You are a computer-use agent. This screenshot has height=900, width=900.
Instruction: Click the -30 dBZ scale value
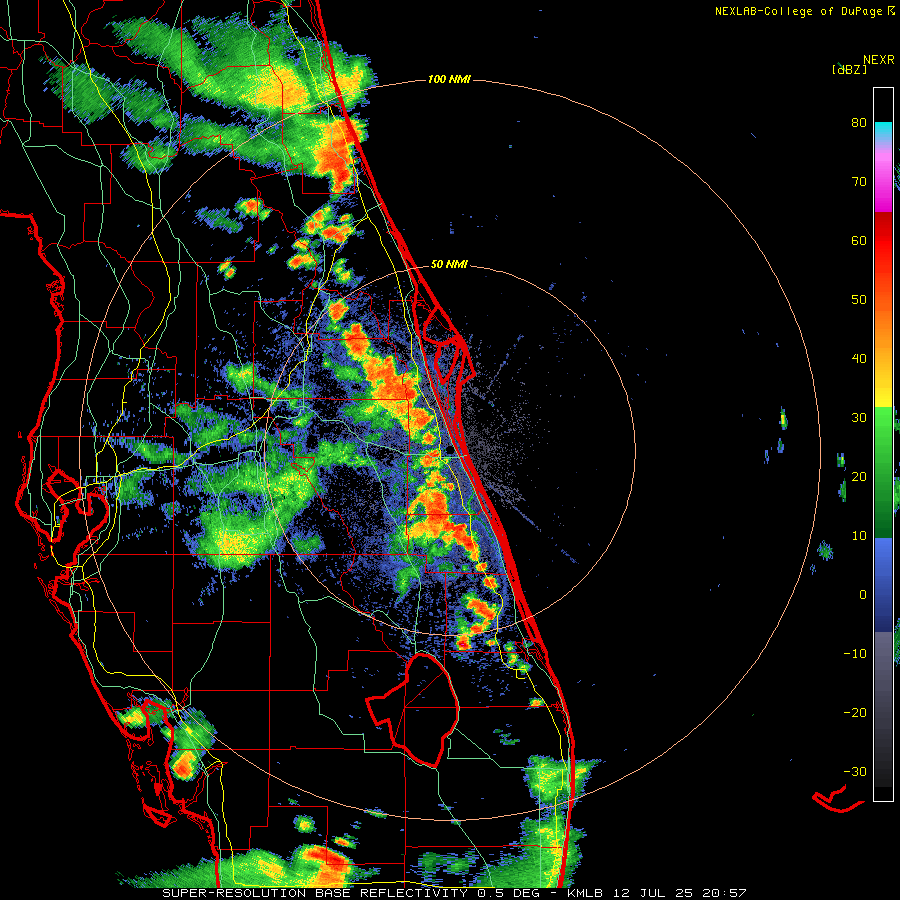(x=855, y=771)
